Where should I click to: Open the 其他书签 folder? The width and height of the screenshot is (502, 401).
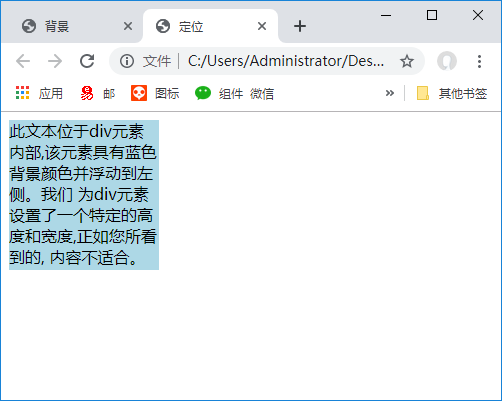(x=452, y=93)
